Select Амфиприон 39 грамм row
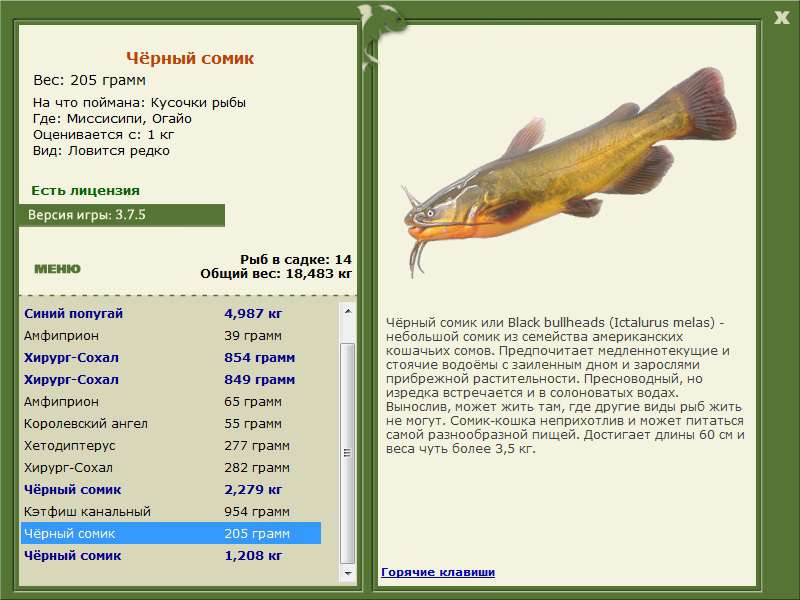The image size is (800, 600). 171,336
